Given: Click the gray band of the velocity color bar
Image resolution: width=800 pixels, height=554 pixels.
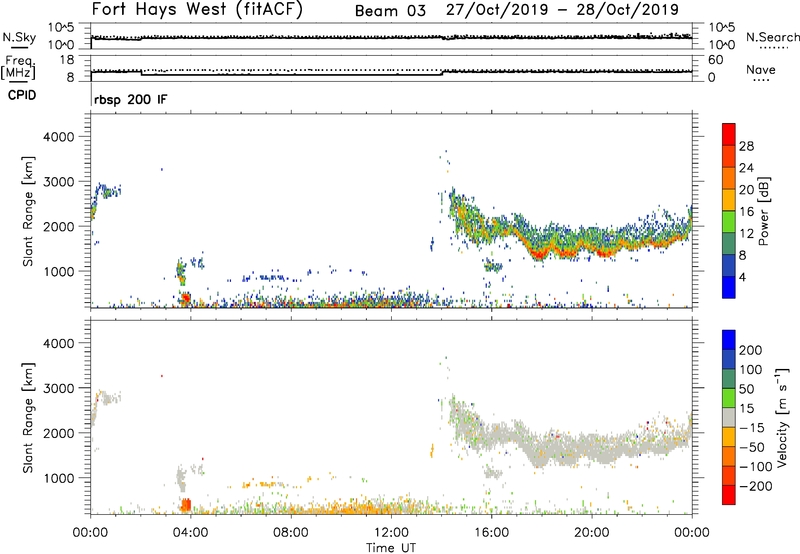Looking at the screenshot, I should (x=729, y=417).
